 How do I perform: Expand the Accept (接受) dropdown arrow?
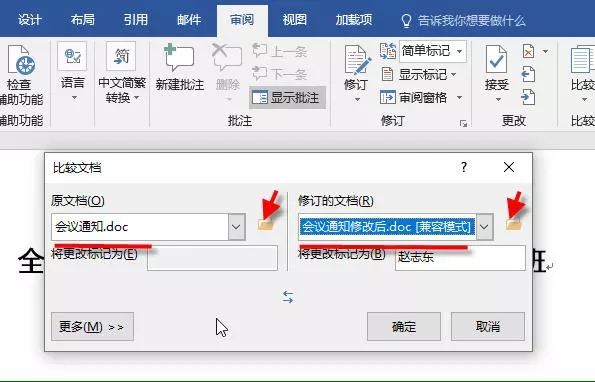498,99
